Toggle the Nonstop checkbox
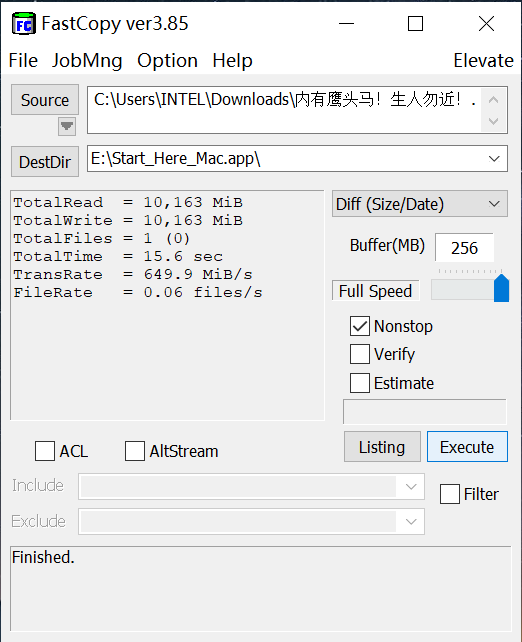The image size is (522, 642). click(360, 326)
